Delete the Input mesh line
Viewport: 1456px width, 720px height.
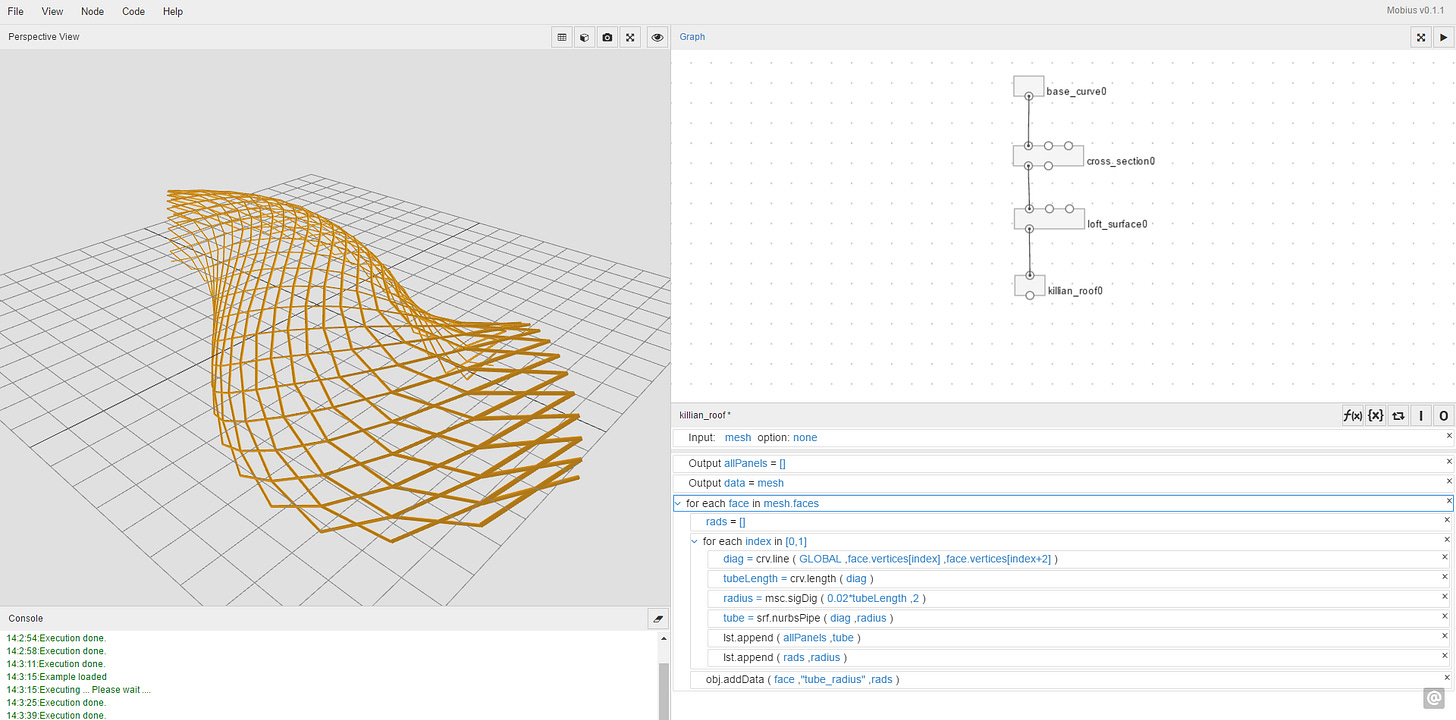[1448, 436]
